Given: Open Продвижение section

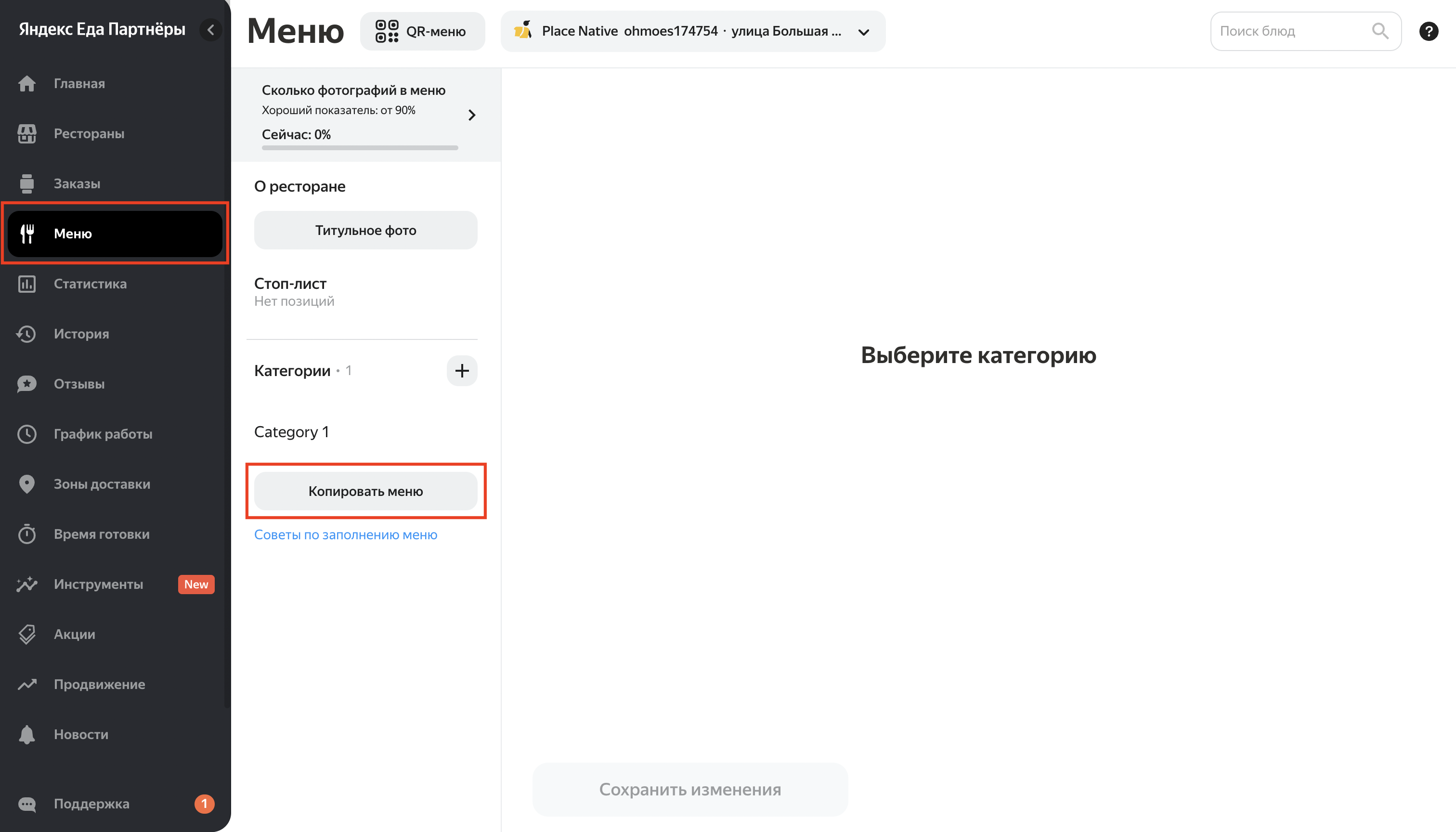Looking at the screenshot, I should tap(115, 685).
